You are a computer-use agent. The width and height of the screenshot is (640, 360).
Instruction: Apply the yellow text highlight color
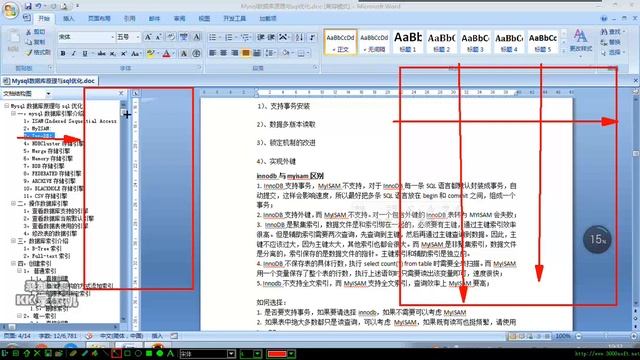click(150, 53)
